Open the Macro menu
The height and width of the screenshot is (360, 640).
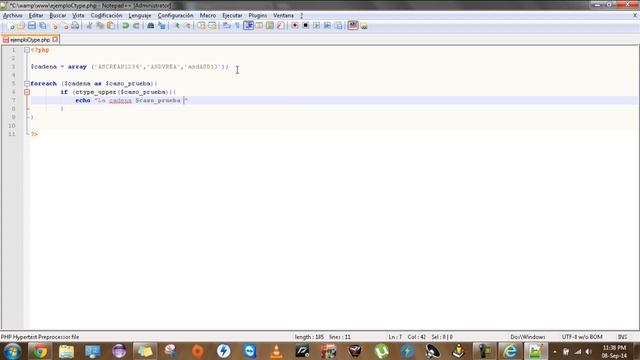click(208, 16)
